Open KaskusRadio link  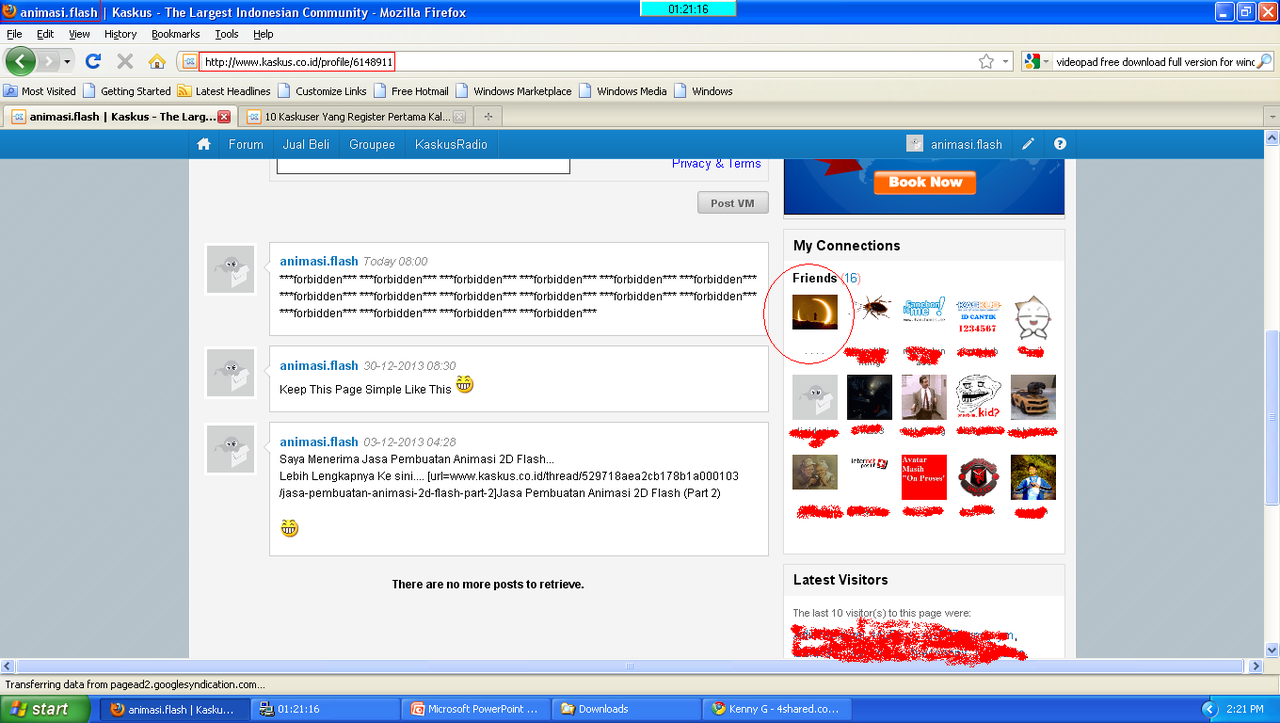pos(451,144)
